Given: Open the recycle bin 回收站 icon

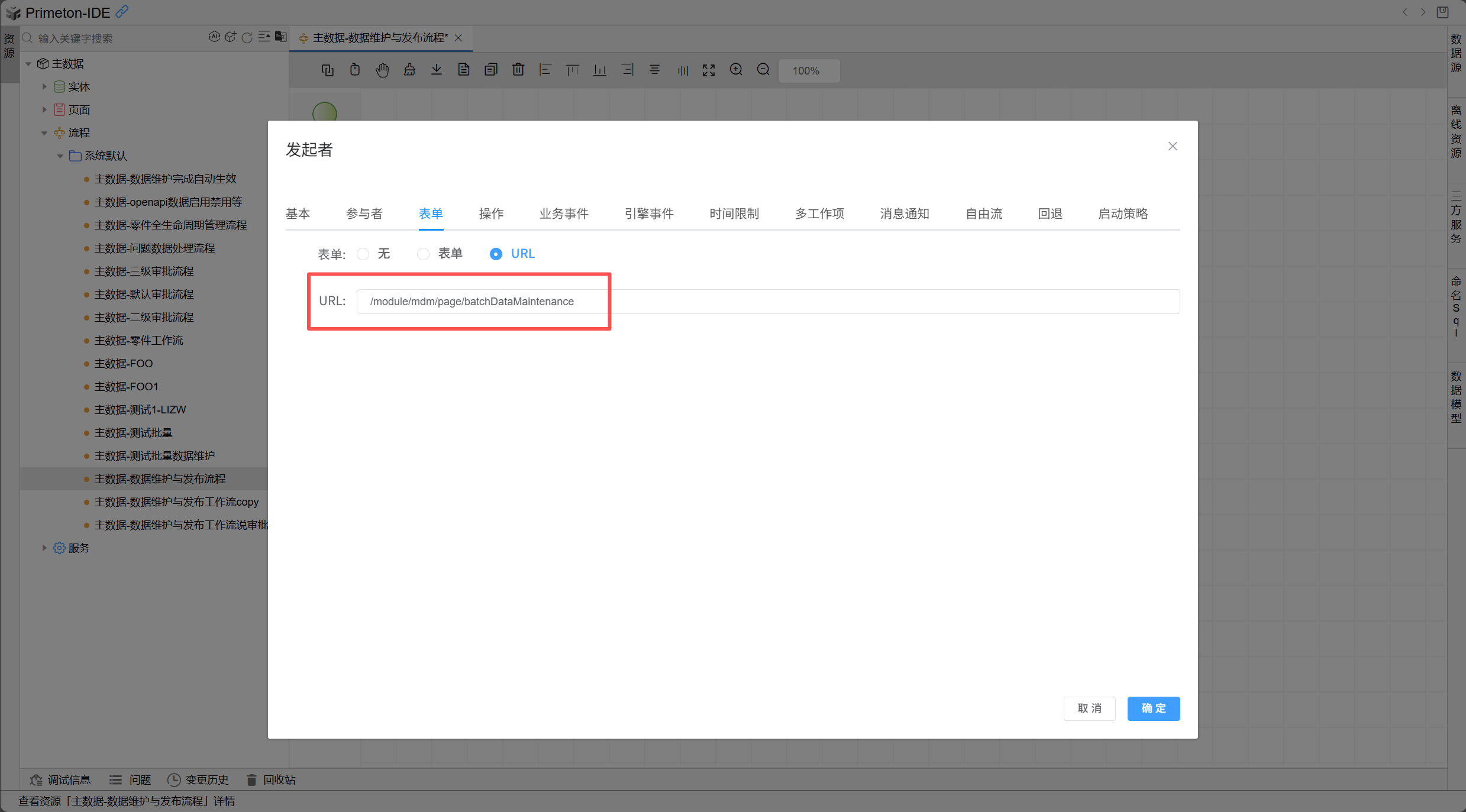Looking at the screenshot, I should 252,779.
